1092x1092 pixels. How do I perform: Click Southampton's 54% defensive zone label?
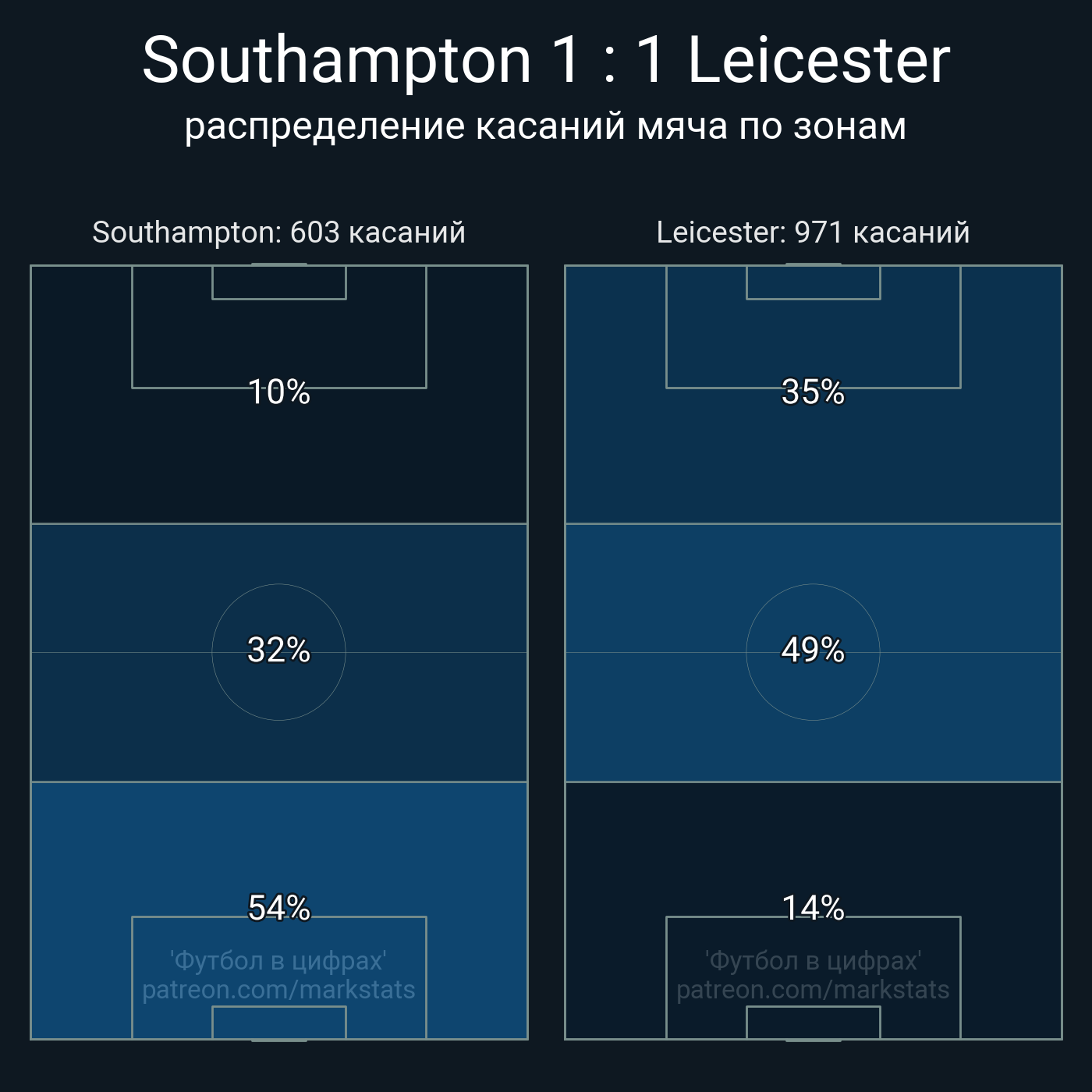[278, 908]
